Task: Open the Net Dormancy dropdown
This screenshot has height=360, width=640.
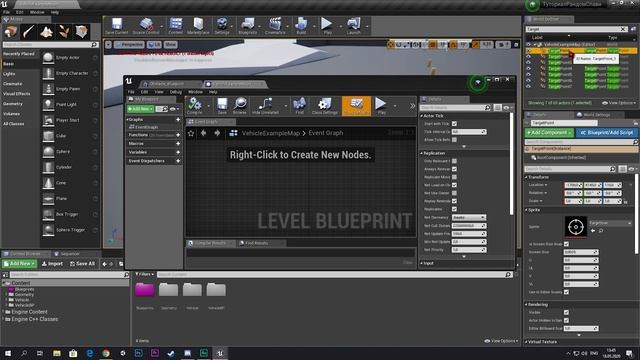Action: pyautogui.click(x=469, y=218)
